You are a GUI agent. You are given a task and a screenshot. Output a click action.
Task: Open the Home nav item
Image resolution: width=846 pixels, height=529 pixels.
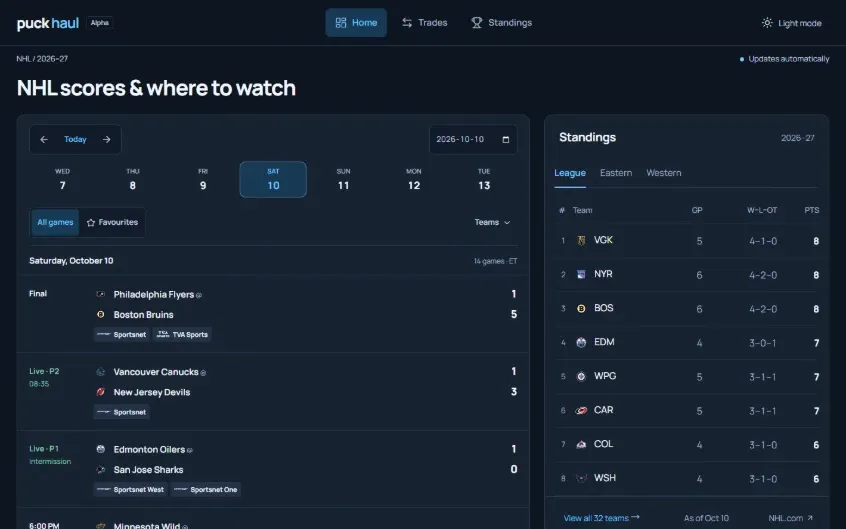(x=356, y=23)
